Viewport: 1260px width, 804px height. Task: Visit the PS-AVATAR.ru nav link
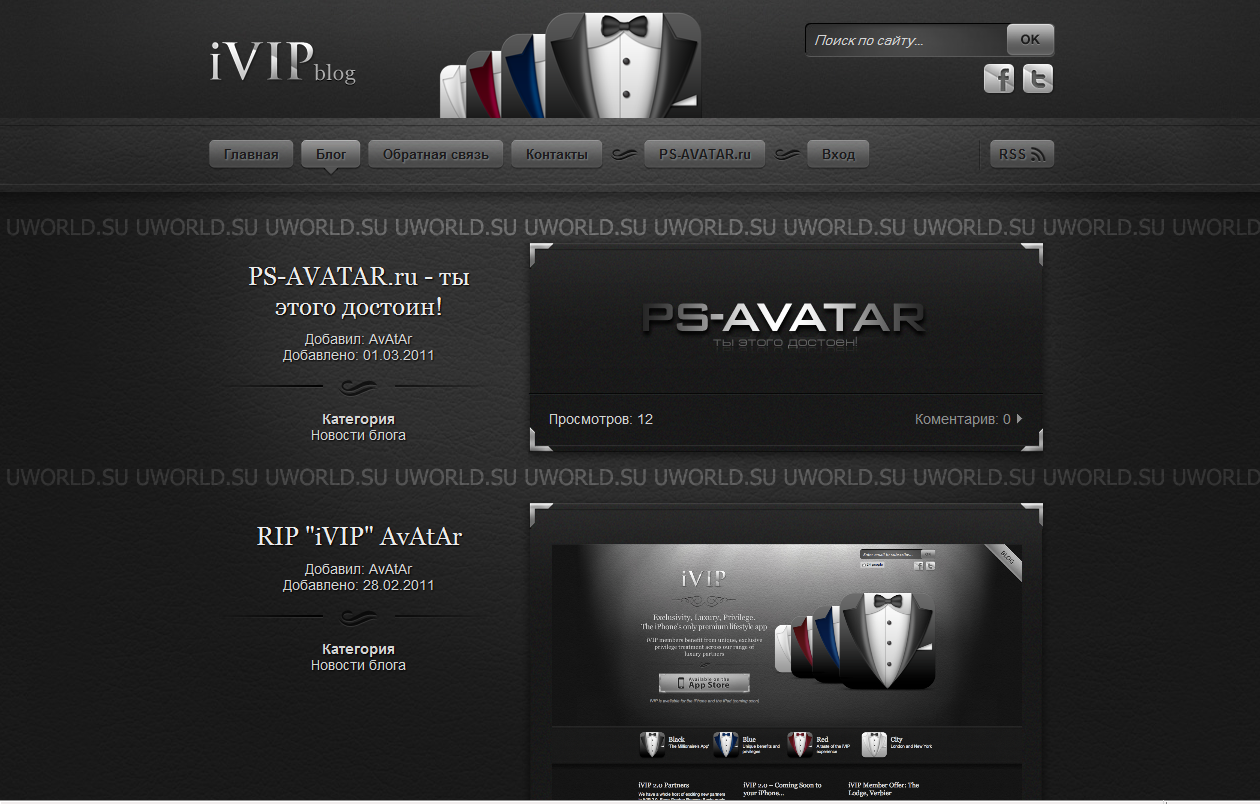705,154
